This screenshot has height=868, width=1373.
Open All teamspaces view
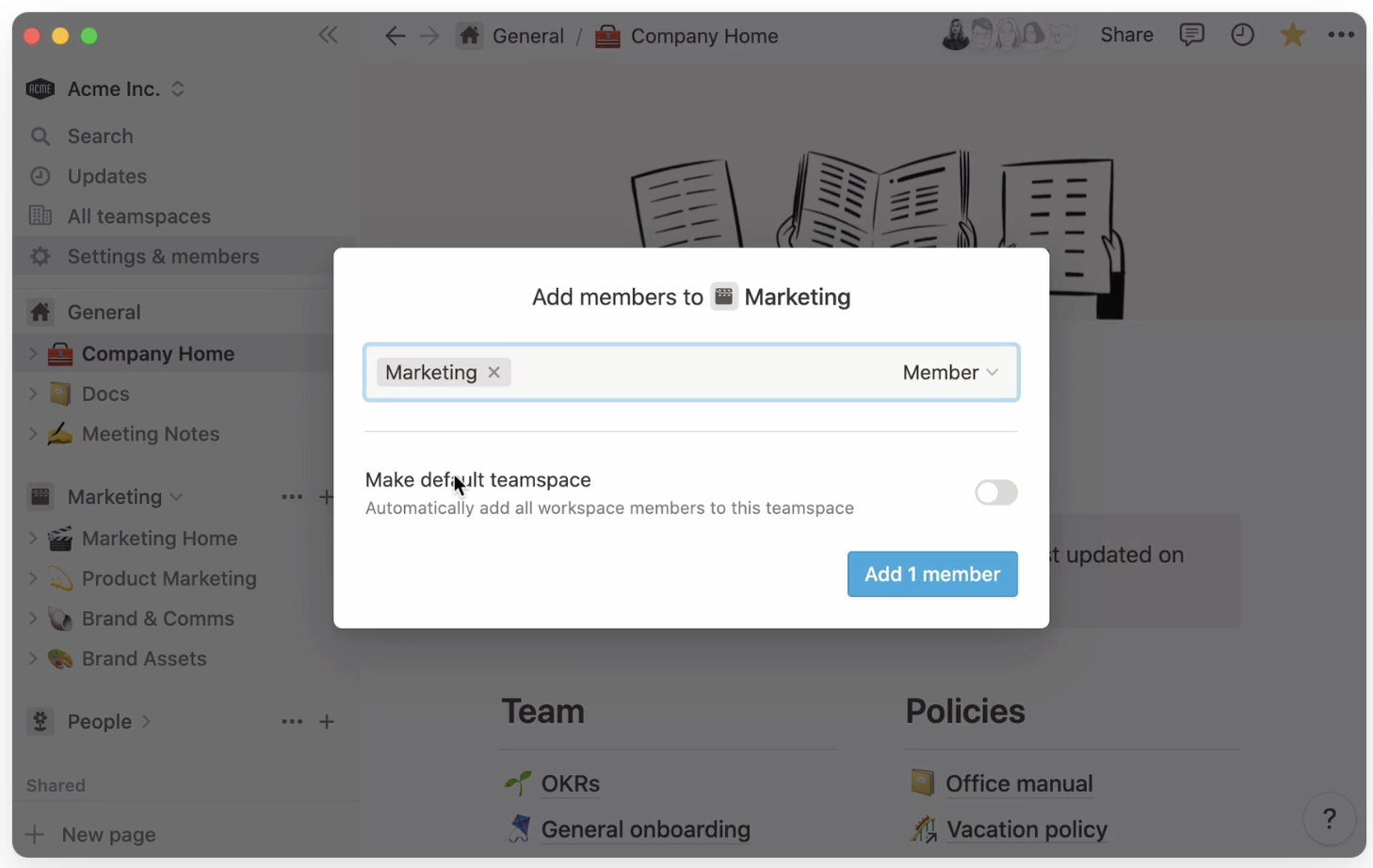click(138, 216)
